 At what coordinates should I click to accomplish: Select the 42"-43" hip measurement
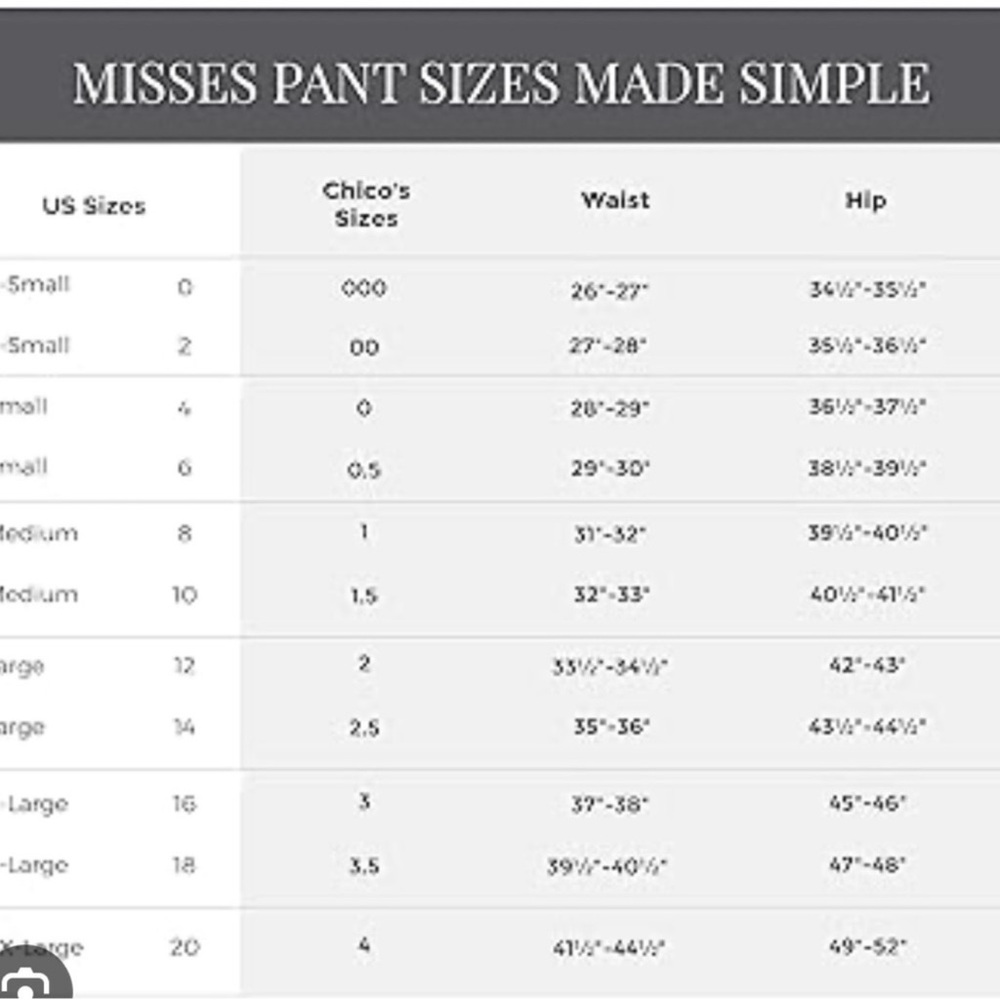pyautogui.click(x=867, y=665)
